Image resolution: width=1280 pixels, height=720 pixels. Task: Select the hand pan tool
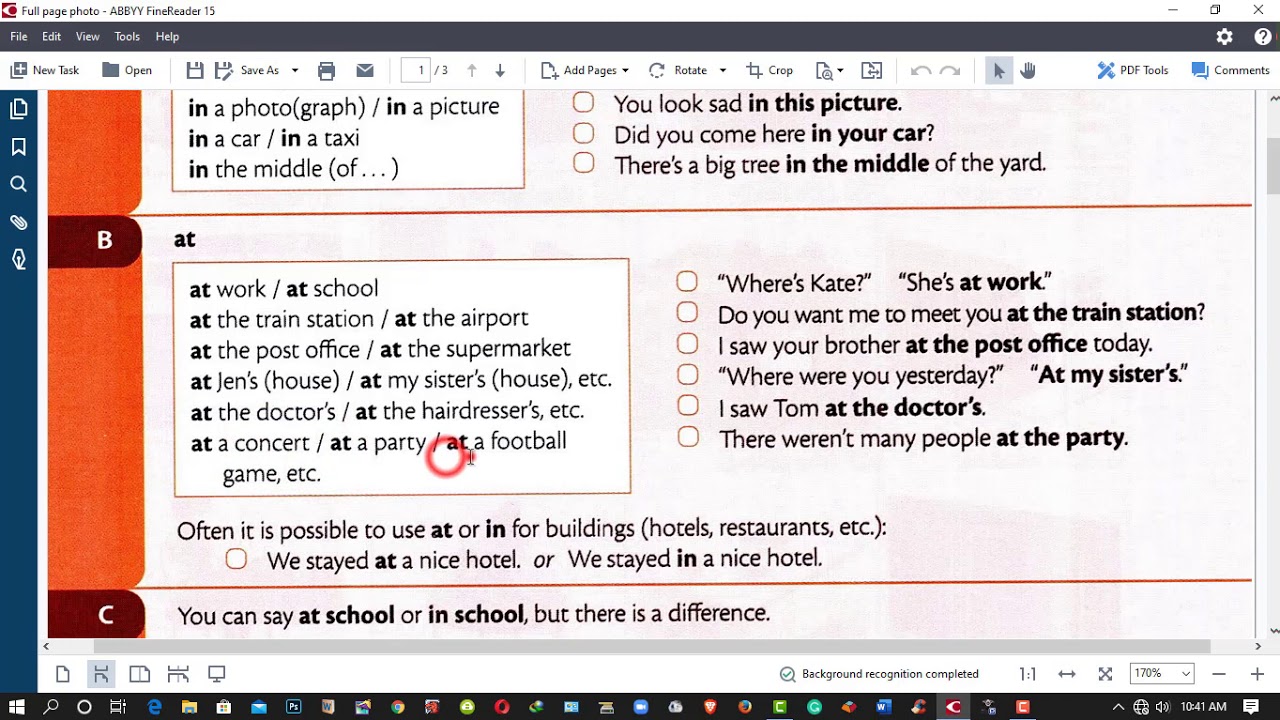[1027, 70]
